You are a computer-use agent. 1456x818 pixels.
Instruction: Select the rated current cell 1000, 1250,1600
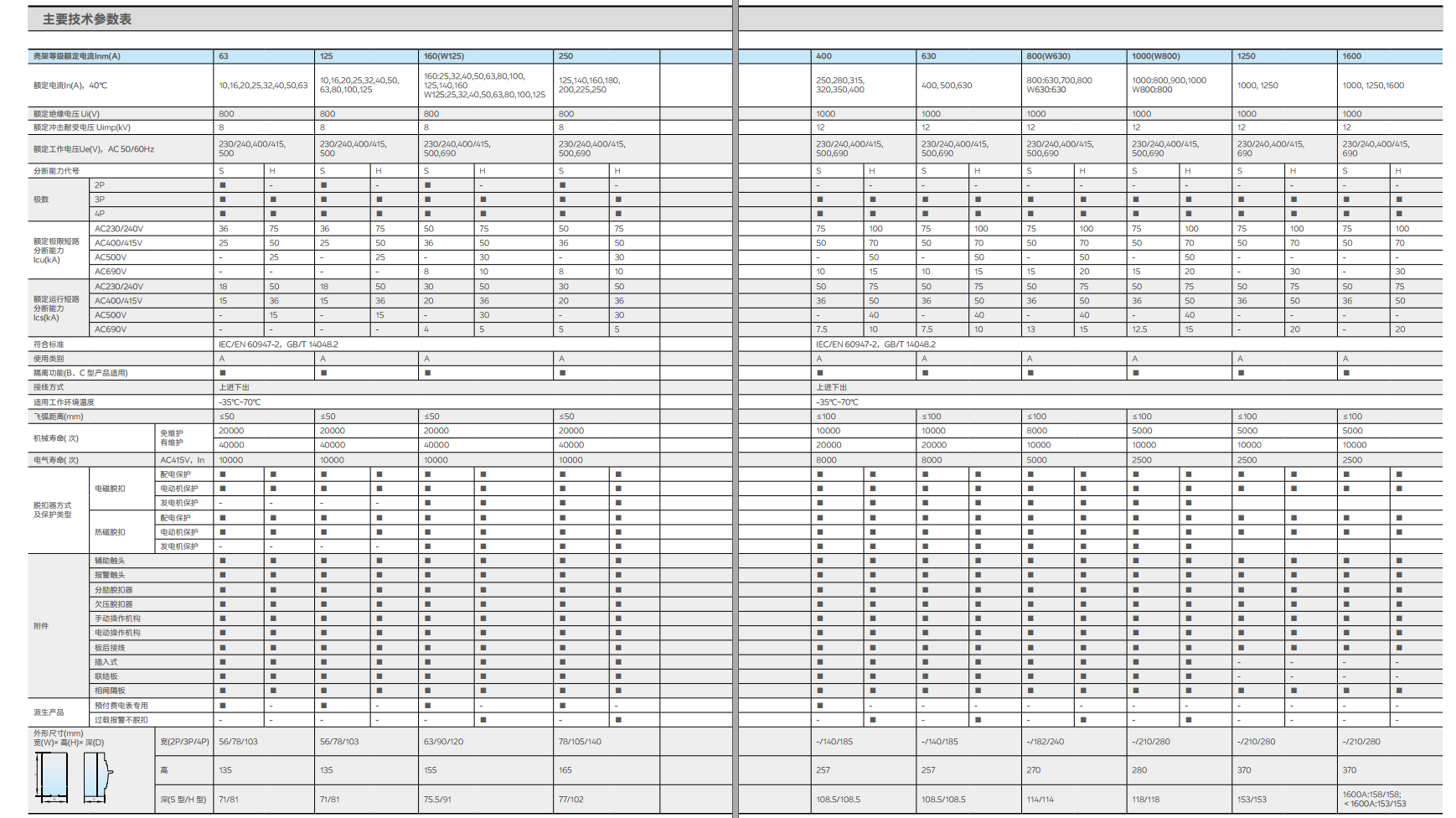[1373, 85]
